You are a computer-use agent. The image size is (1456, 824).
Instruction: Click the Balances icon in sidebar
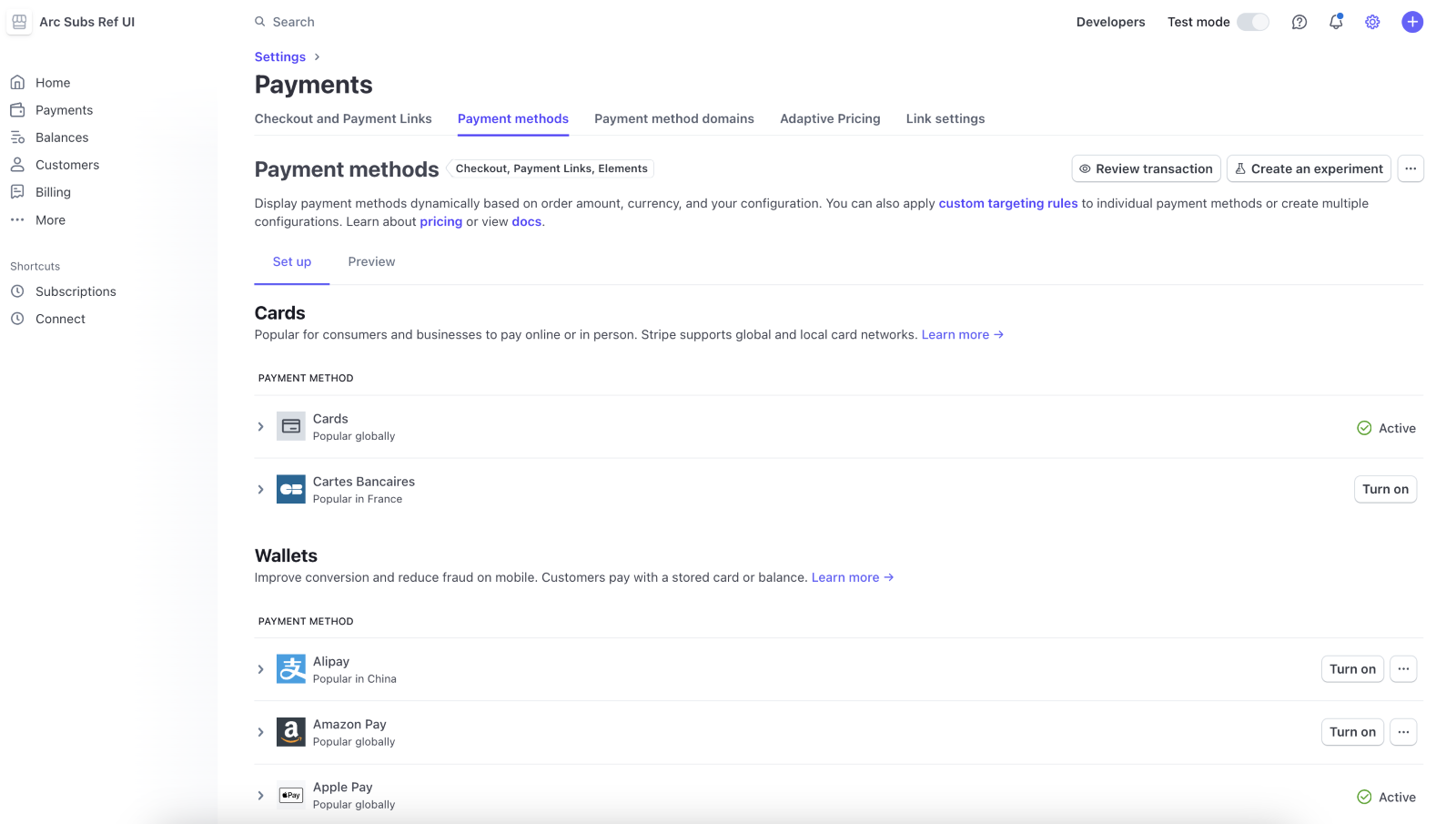(17, 137)
